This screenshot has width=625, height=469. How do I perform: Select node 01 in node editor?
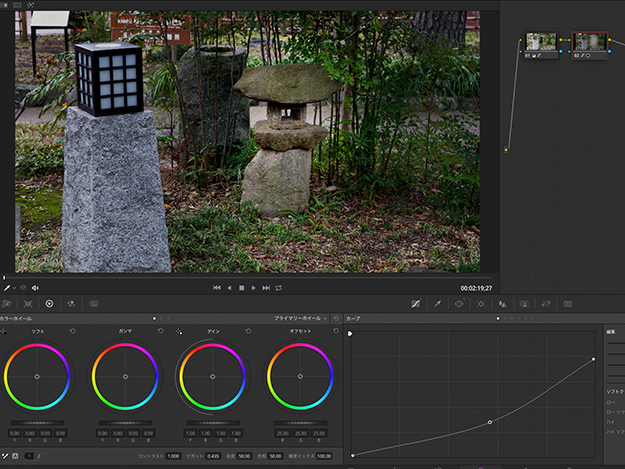(x=541, y=44)
